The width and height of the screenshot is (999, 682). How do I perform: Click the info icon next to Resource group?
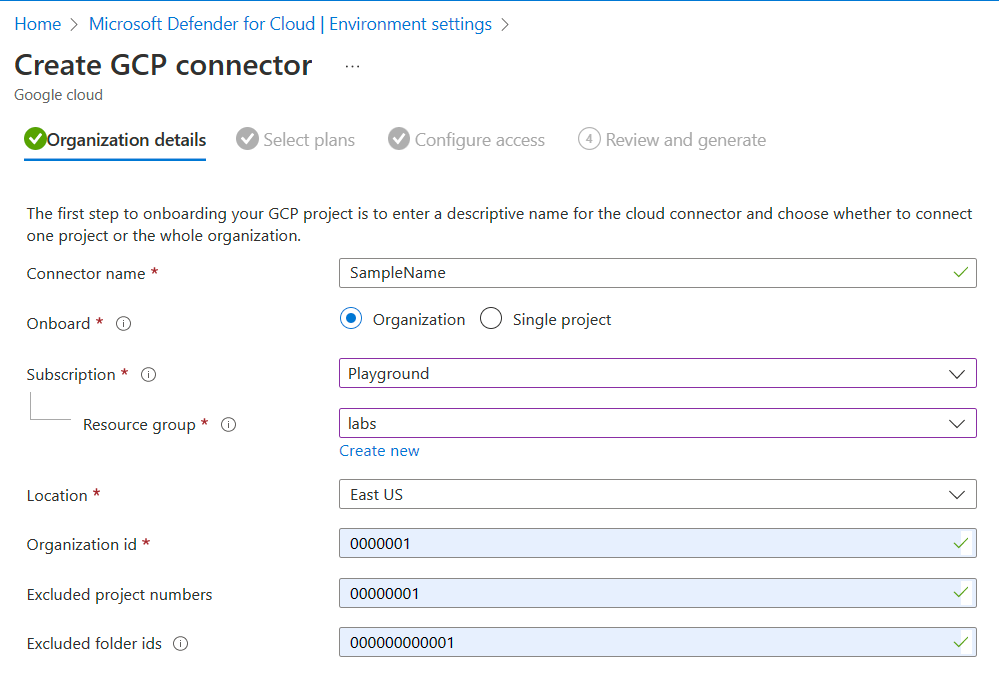coord(228,424)
